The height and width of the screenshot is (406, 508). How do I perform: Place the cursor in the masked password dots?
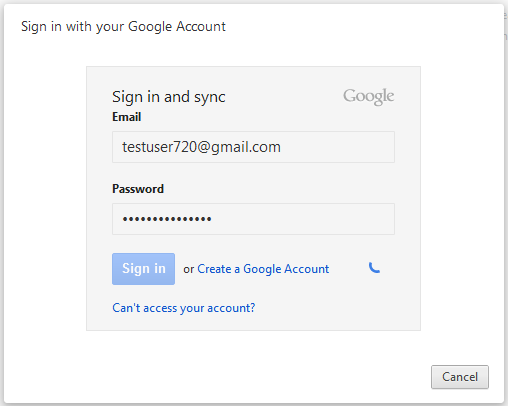[x=167, y=219]
